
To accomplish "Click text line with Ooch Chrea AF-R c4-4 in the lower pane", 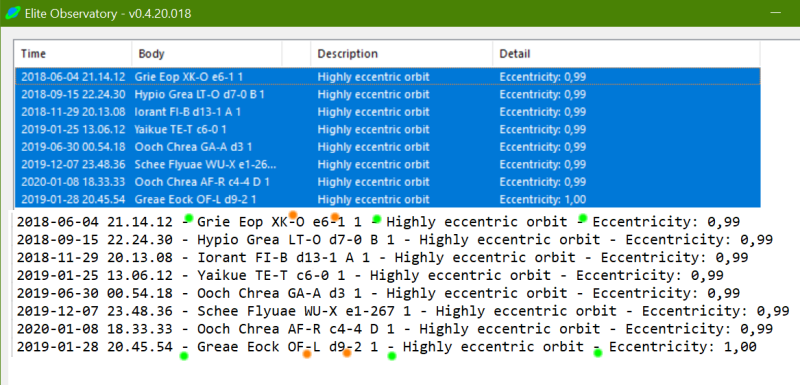I will 394,329.
